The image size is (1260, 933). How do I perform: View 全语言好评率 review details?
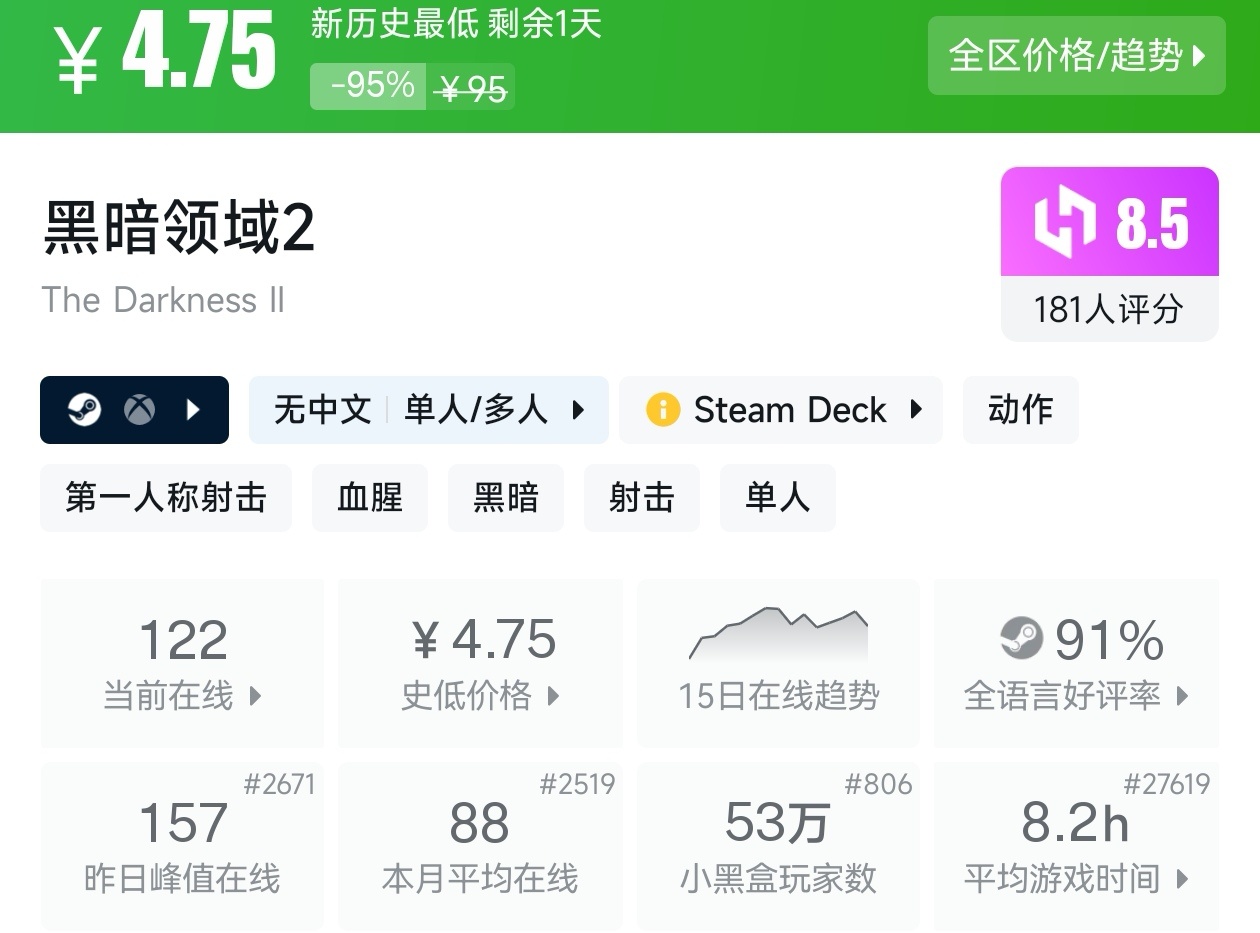(x=1076, y=664)
